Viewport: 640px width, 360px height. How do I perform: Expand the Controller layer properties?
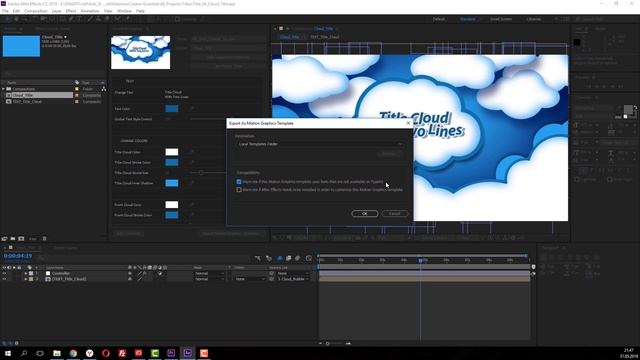coord(25,273)
